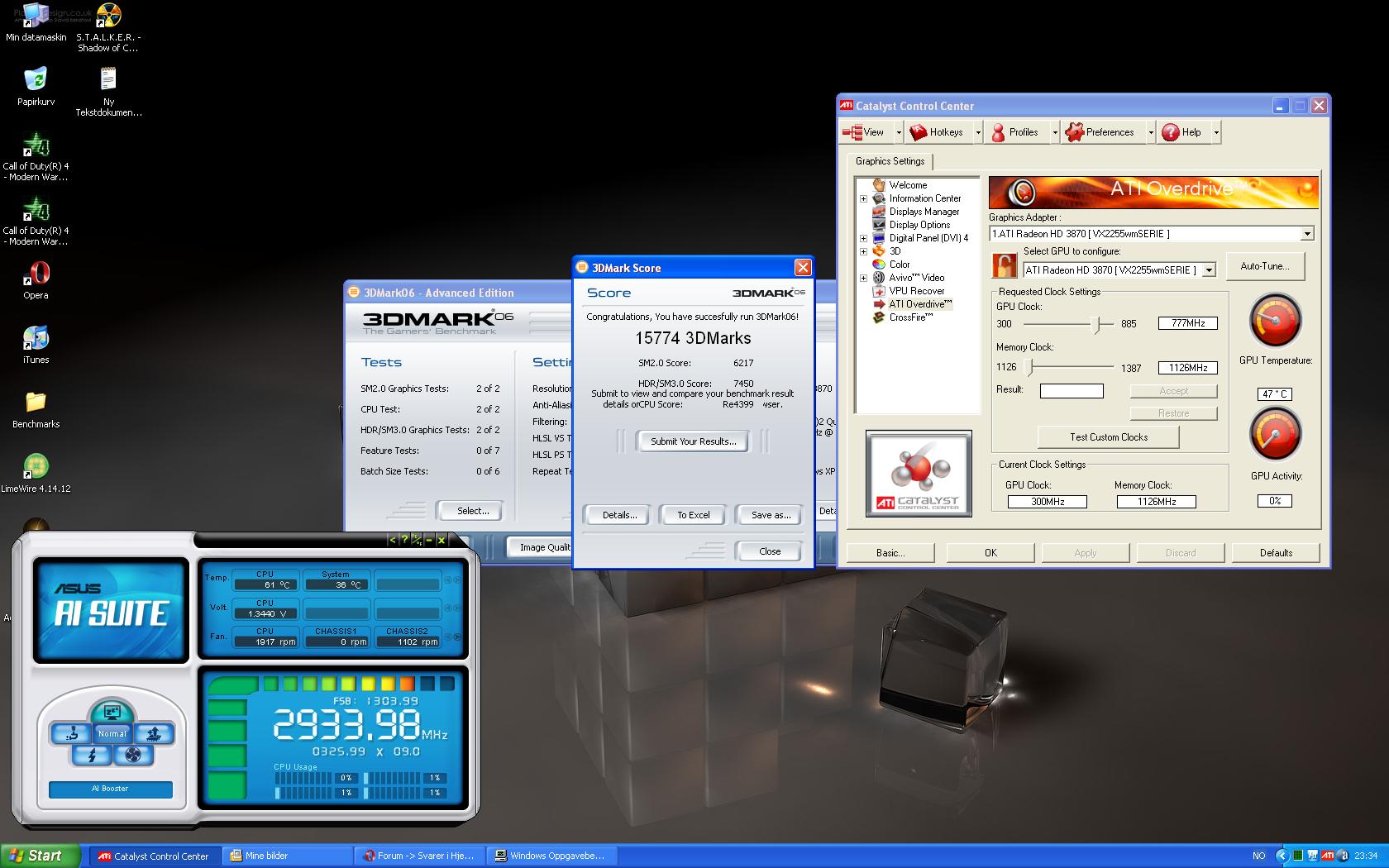1389x868 pixels.
Task: Select VPU Recover in the tree
Action: click(916, 291)
